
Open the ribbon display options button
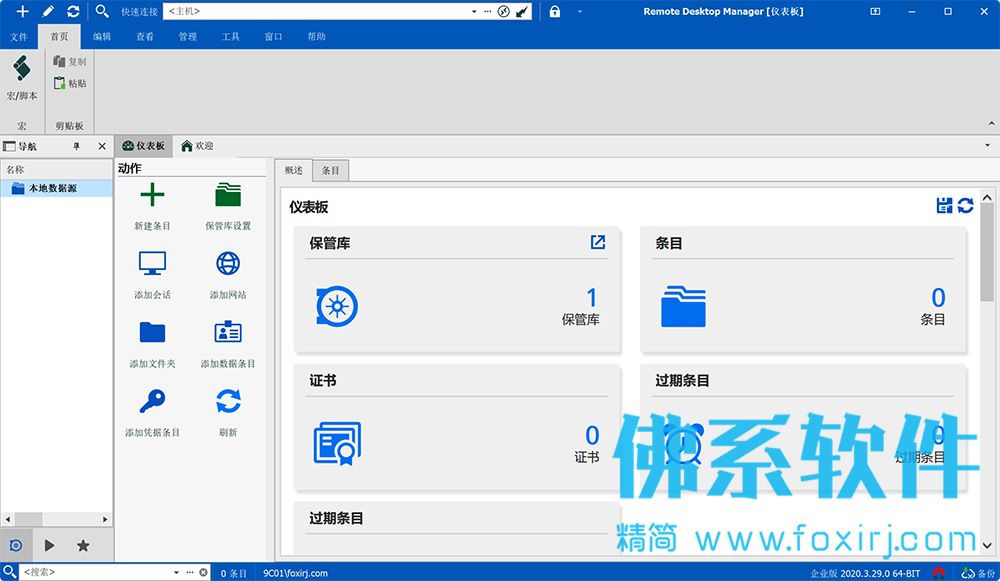875,11
